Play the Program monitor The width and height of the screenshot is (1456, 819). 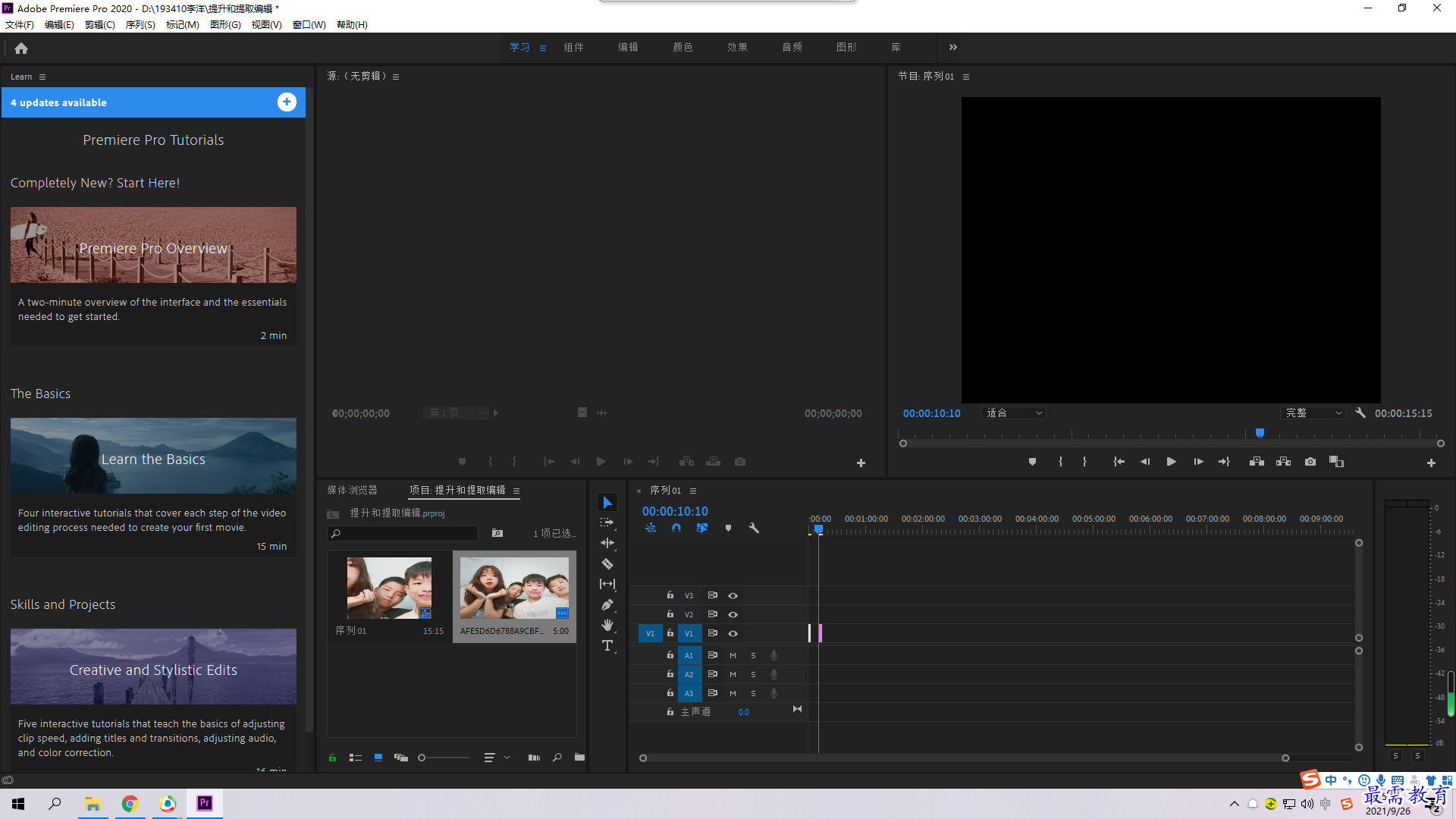point(1171,462)
